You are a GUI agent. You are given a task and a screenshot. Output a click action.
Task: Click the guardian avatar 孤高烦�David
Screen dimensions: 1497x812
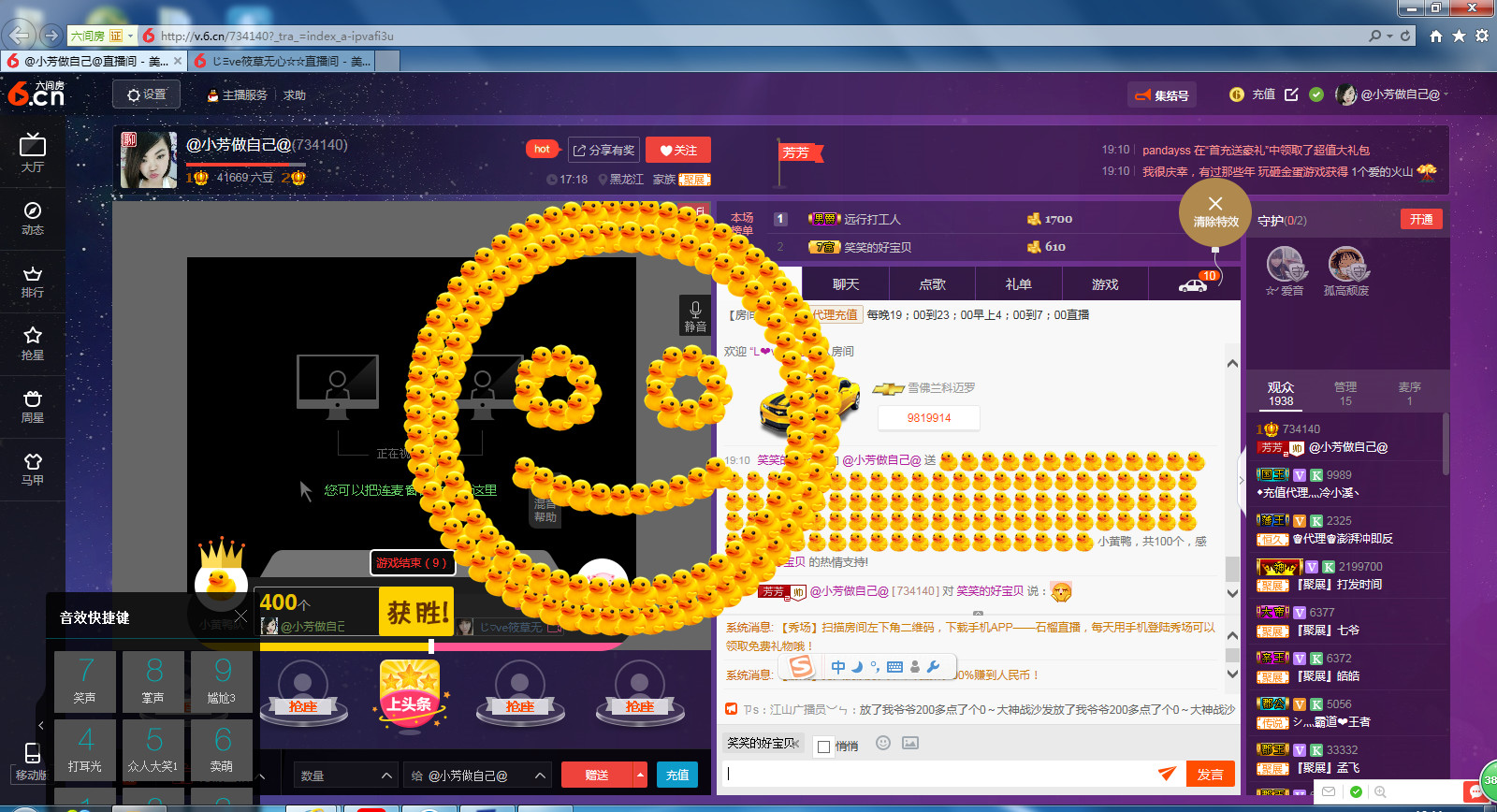(x=1346, y=265)
